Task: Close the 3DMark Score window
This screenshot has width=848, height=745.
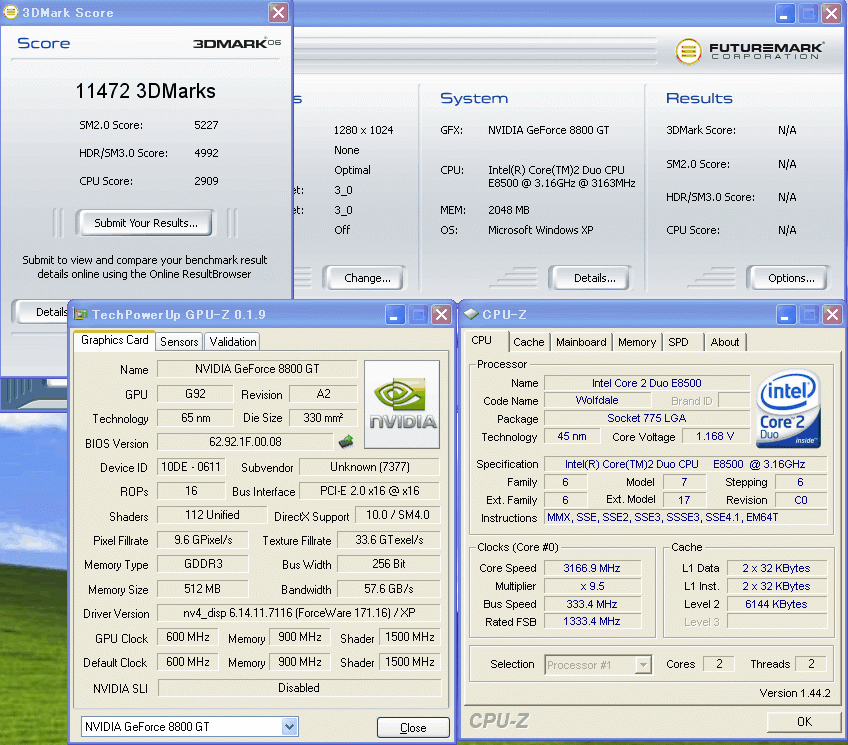Action: [x=278, y=13]
